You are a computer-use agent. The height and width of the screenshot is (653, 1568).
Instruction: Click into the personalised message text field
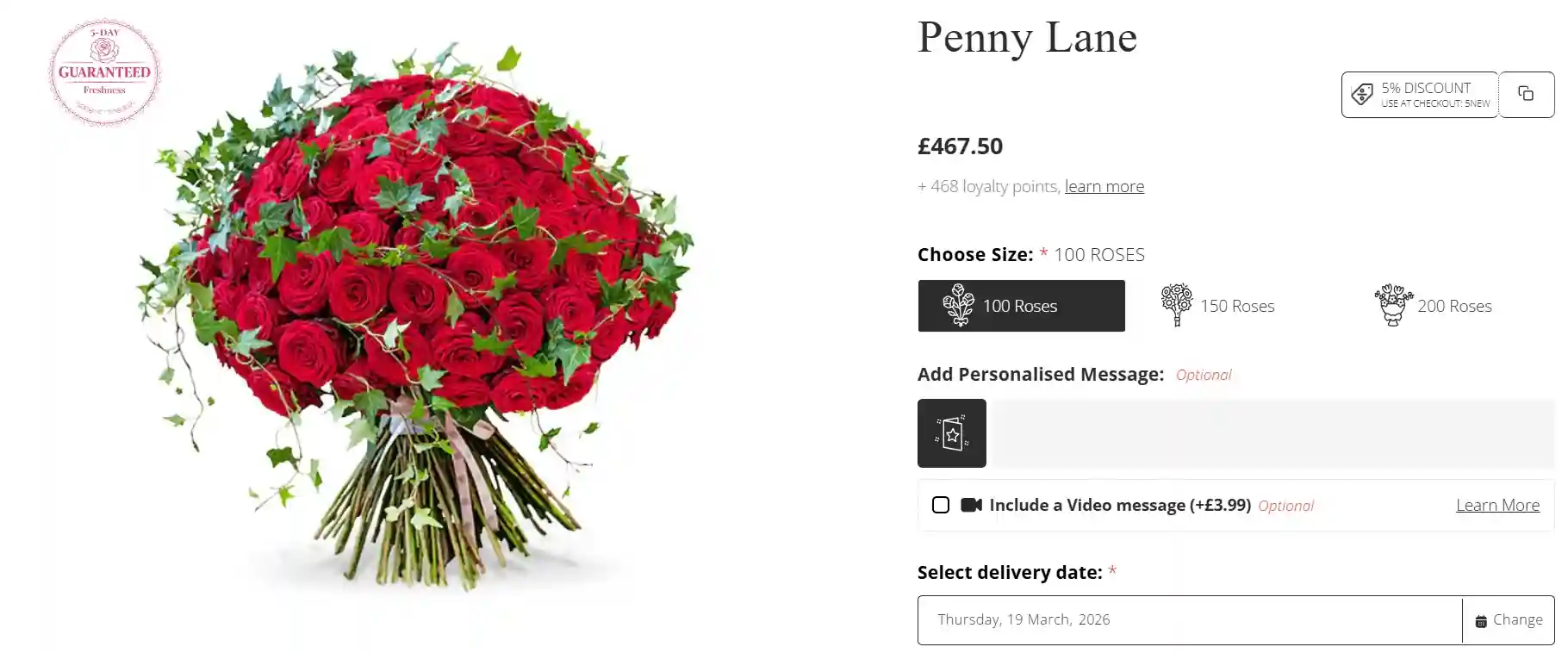(1273, 433)
